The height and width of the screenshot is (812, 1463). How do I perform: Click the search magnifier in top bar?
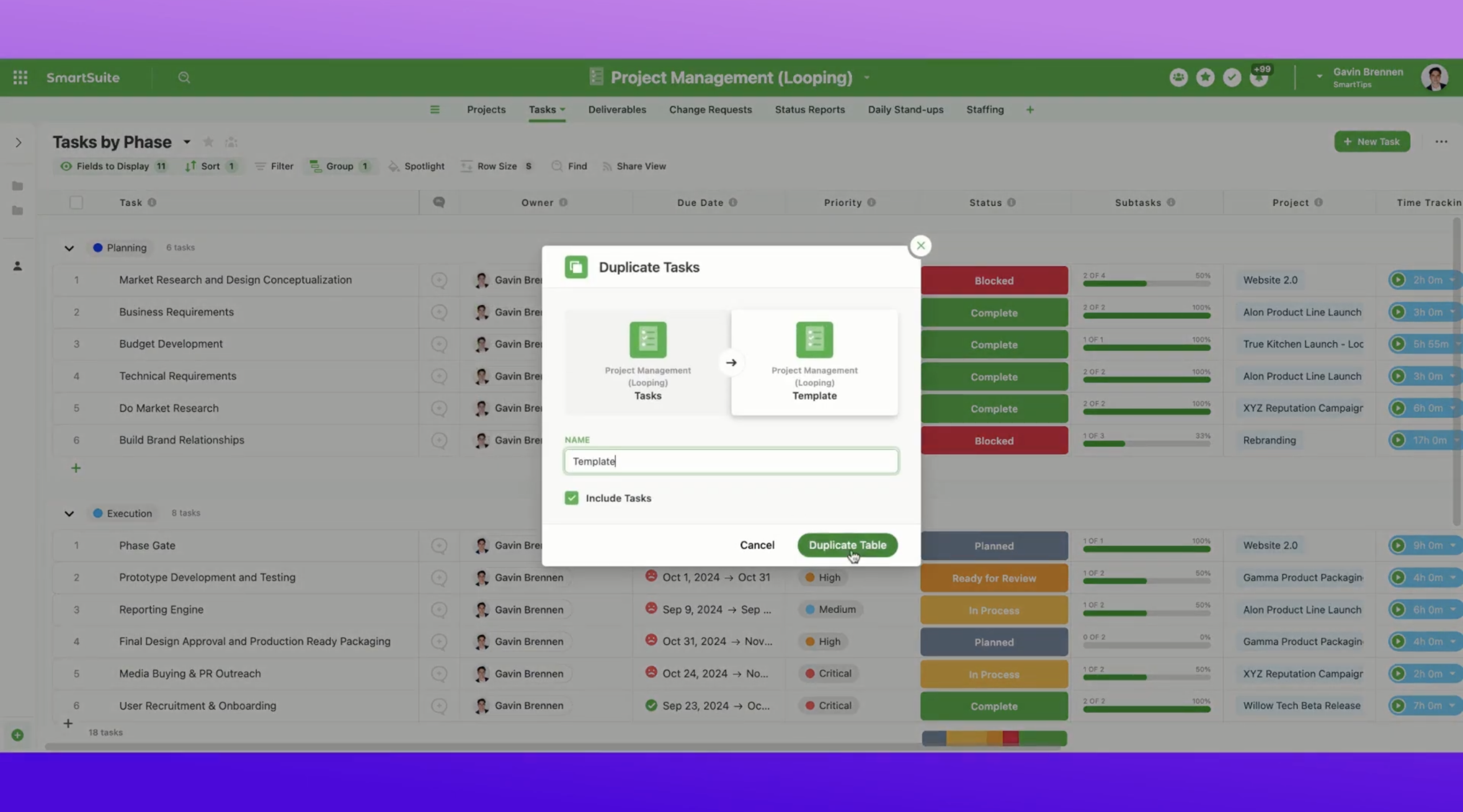183,77
